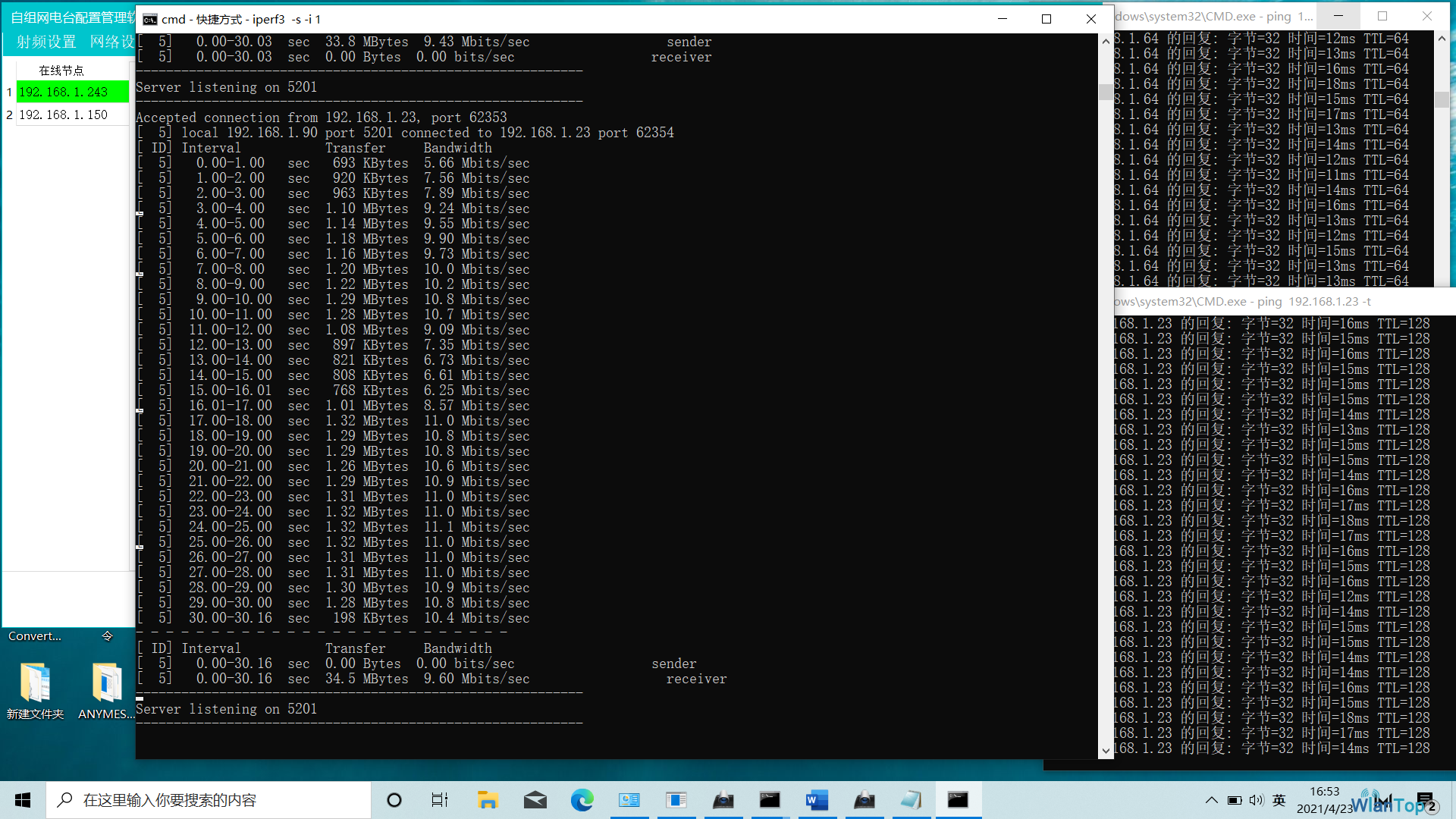Close the top ping CMD window
Image resolution: width=1456 pixels, height=819 pixels.
click(x=1427, y=16)
